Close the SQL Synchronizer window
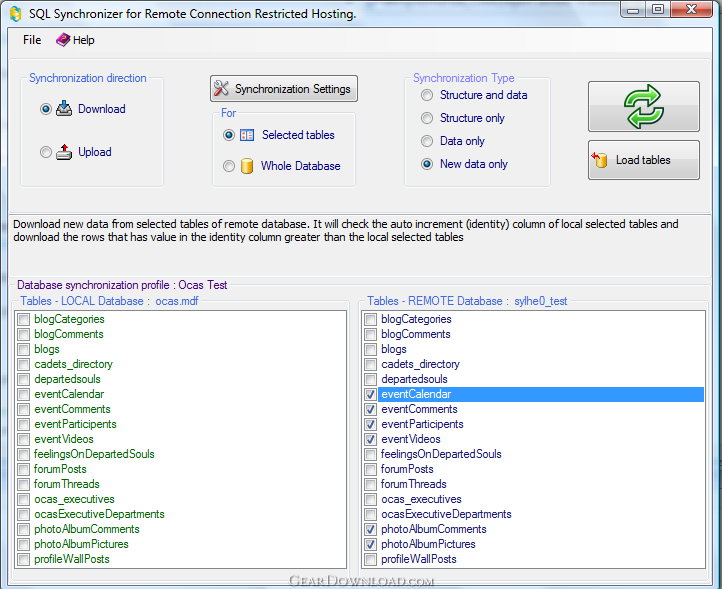This screenshot has height=589, width=722. 691,10
